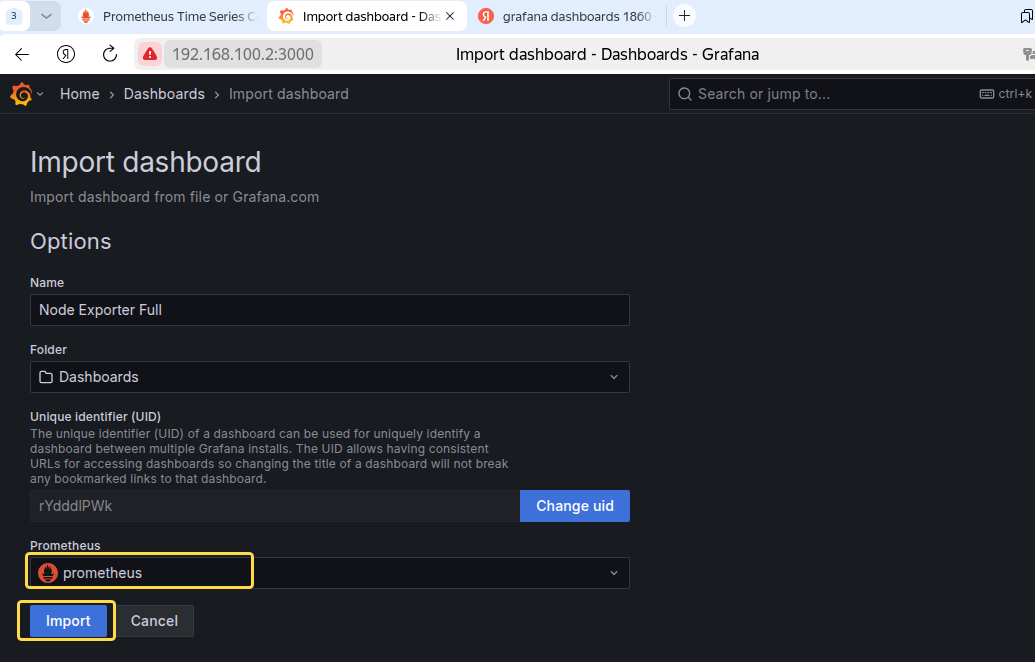Close the Import dashboard tab

pos(450,16)
